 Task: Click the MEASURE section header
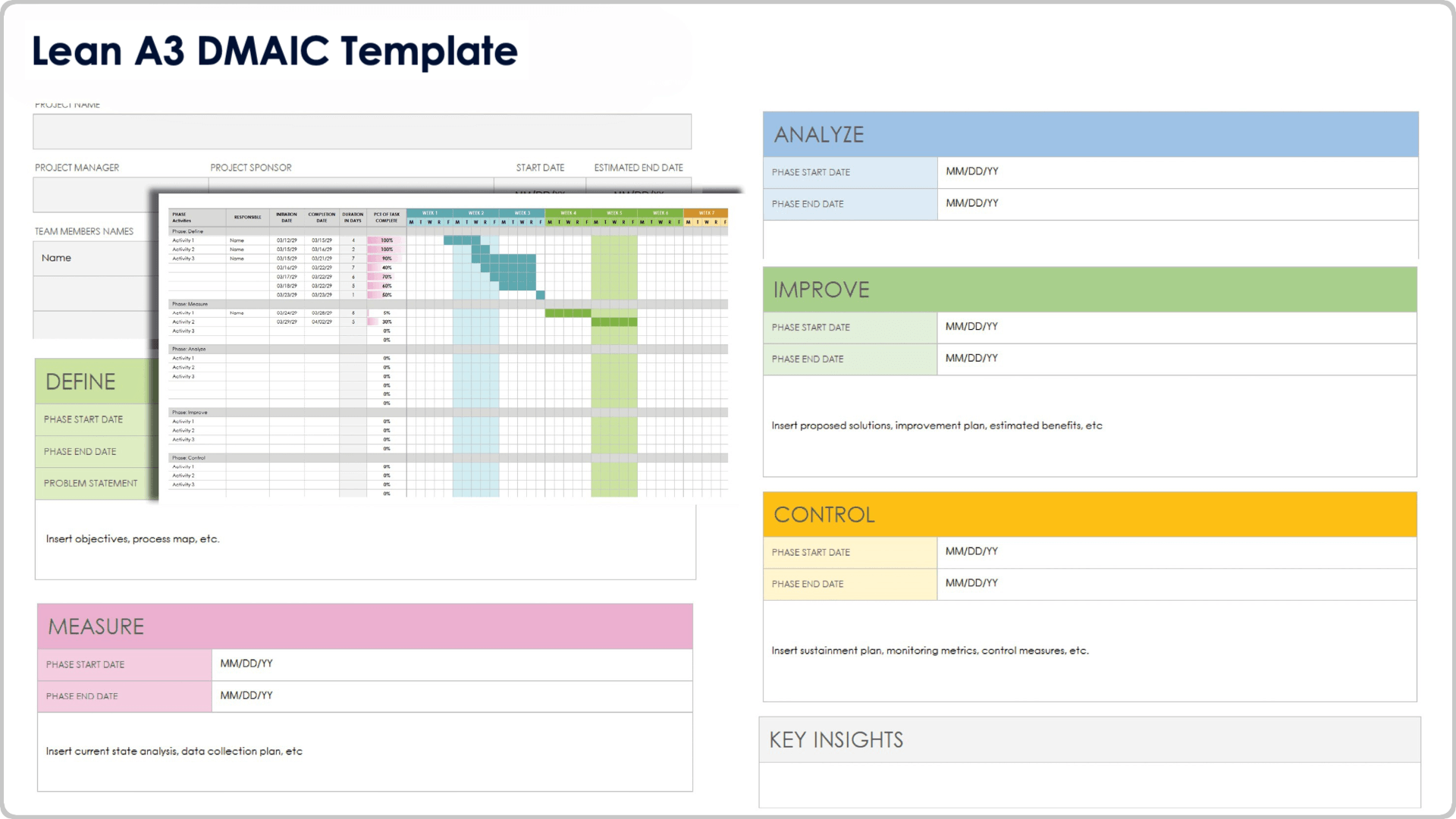pyautogui.click(x=365, y=626)
